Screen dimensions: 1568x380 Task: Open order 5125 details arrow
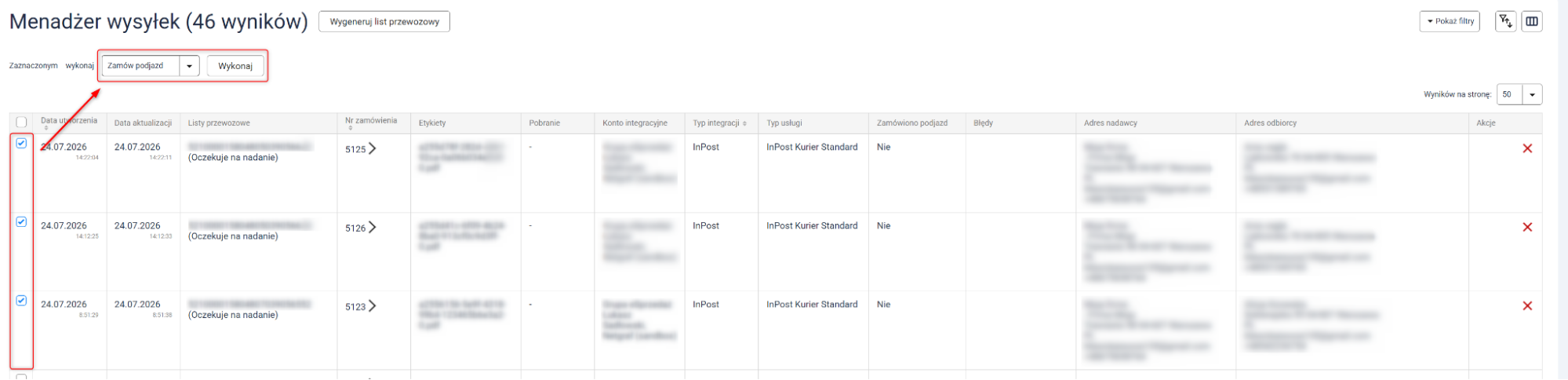tap(372, 148)
